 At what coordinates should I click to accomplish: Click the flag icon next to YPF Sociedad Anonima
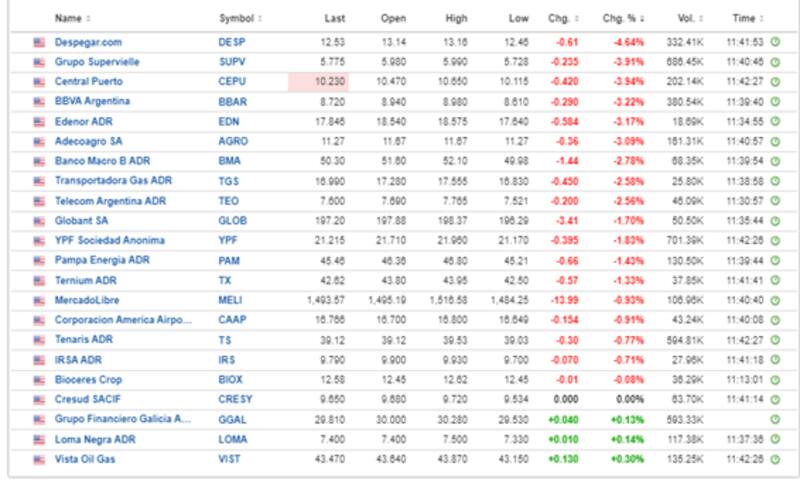[40, 240]
